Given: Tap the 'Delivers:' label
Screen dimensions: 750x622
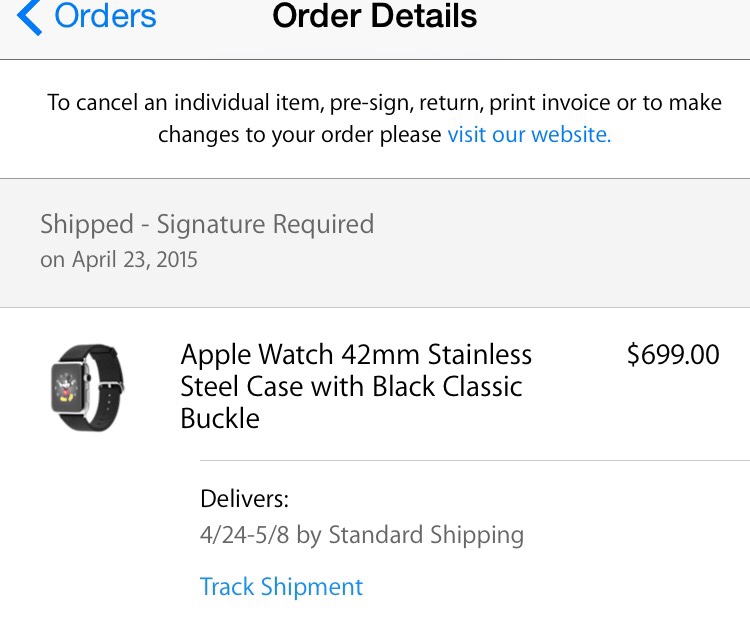Looking at the screenshot, I should [x=244, y=499].
